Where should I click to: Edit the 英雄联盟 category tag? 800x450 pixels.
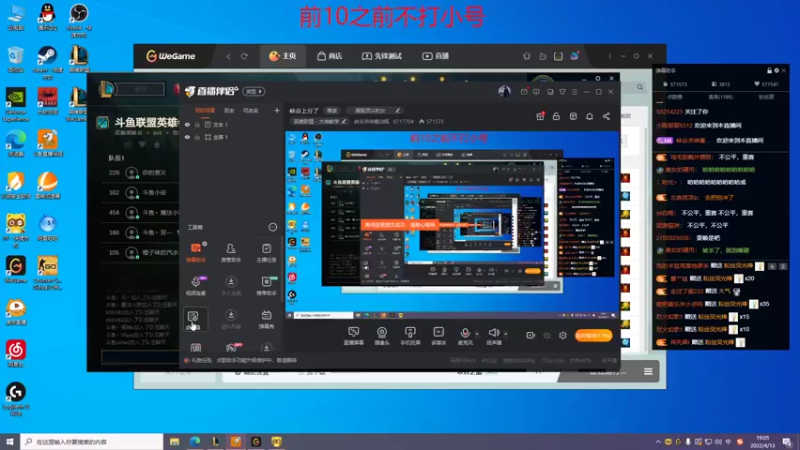coord(318,121)
